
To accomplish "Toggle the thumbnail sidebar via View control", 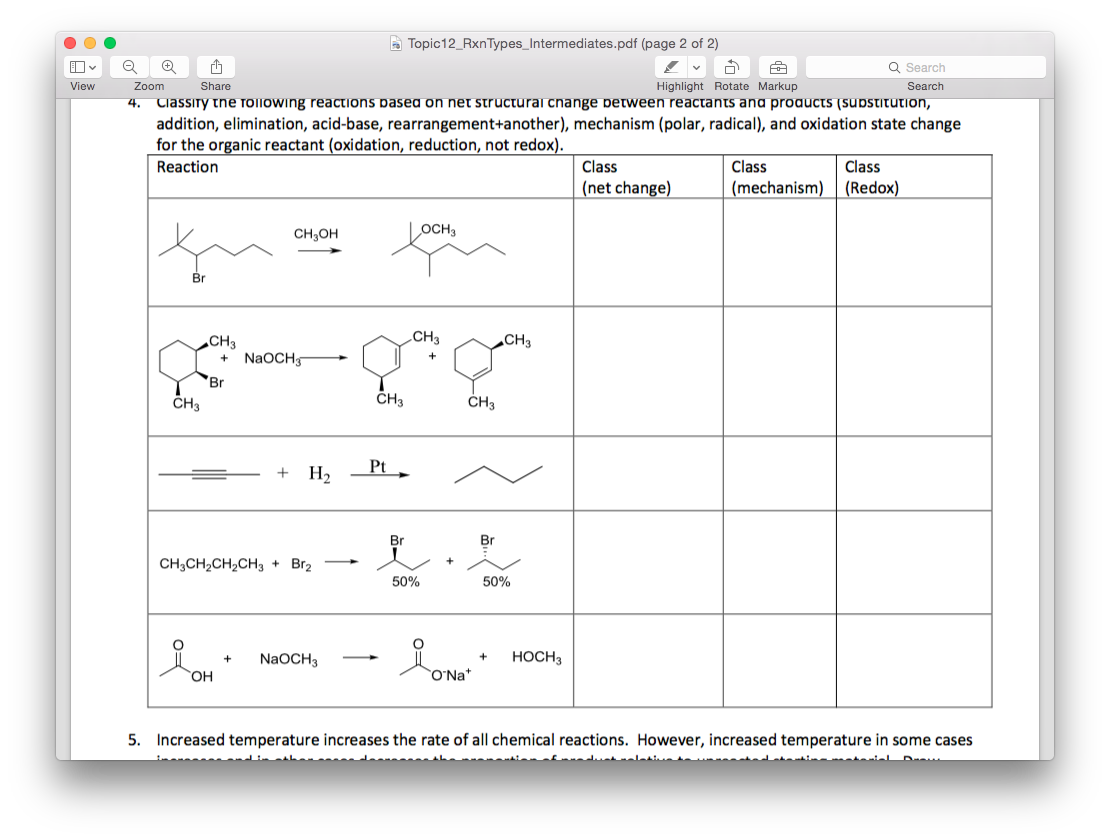I will [x=77, y=66].
